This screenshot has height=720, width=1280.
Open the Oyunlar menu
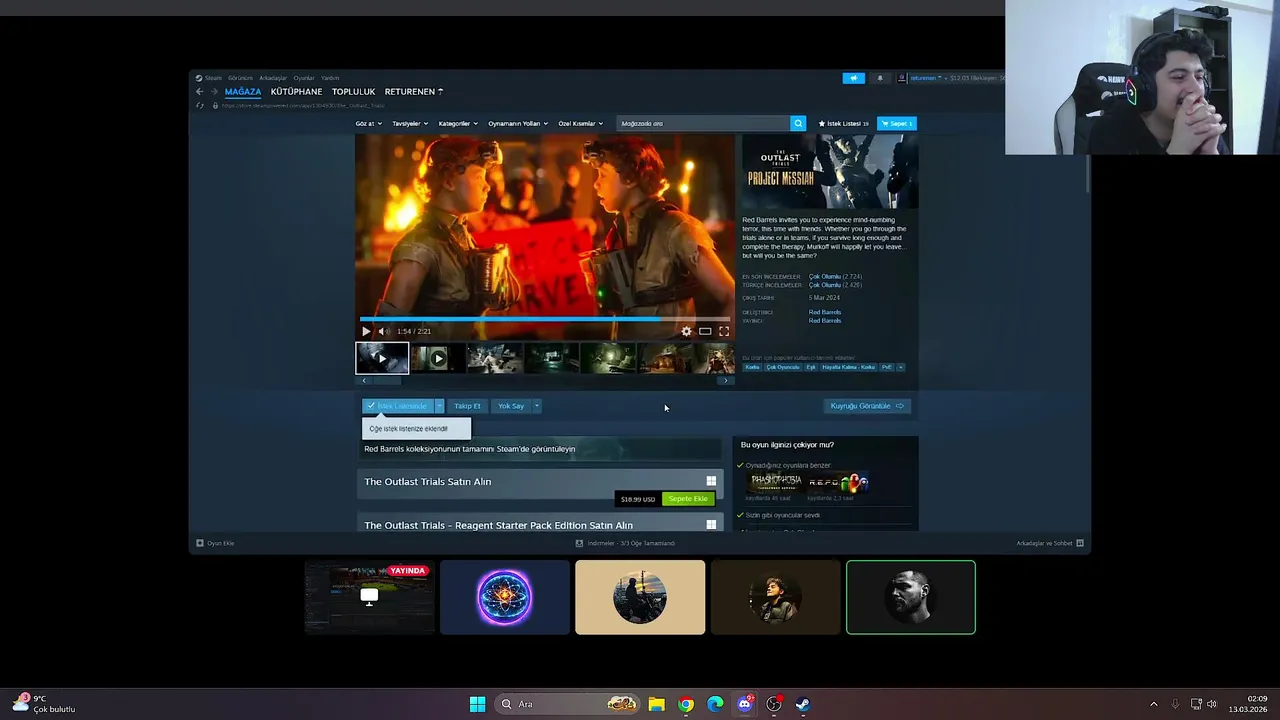point(304,78)
